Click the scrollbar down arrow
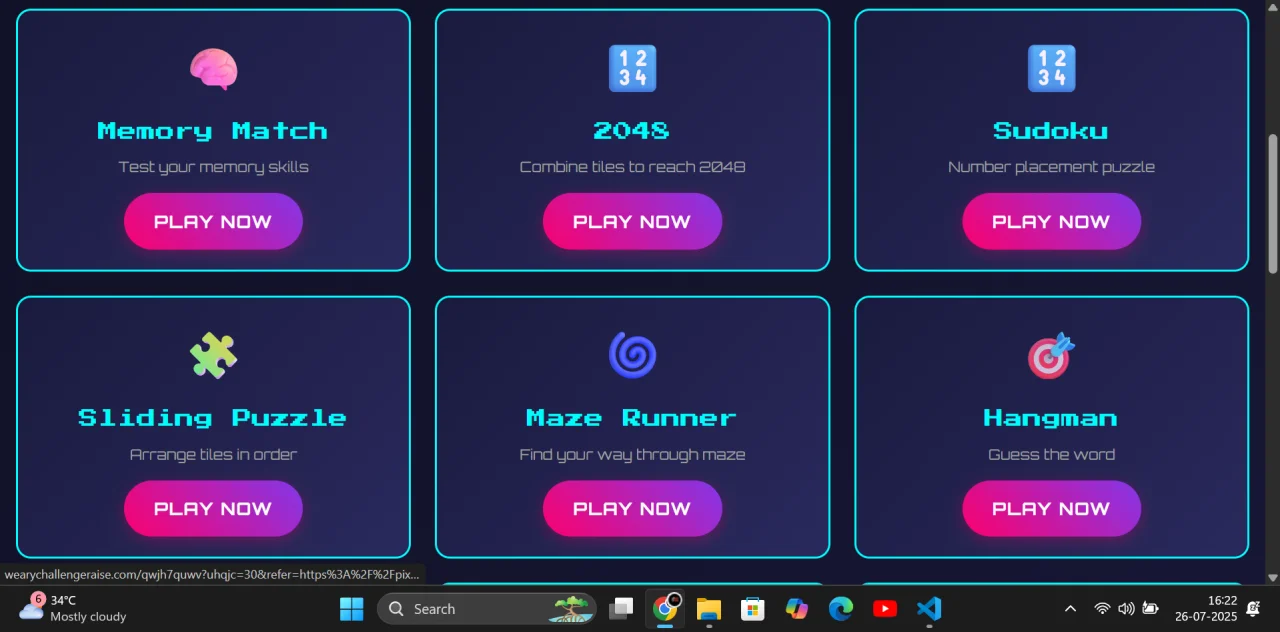The height and width of the screenshot is (632, 1280). (x=1273, y=577)
